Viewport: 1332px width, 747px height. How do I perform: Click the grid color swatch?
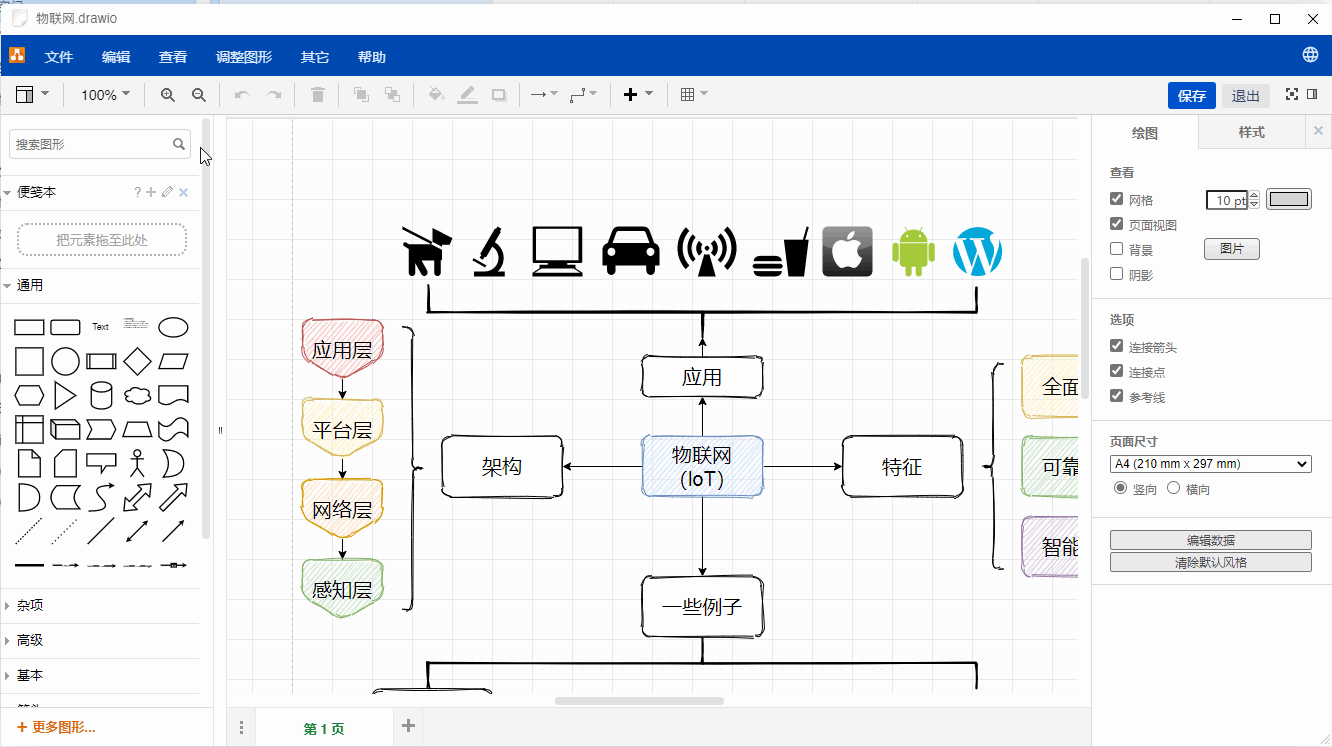click(1288, 199)
